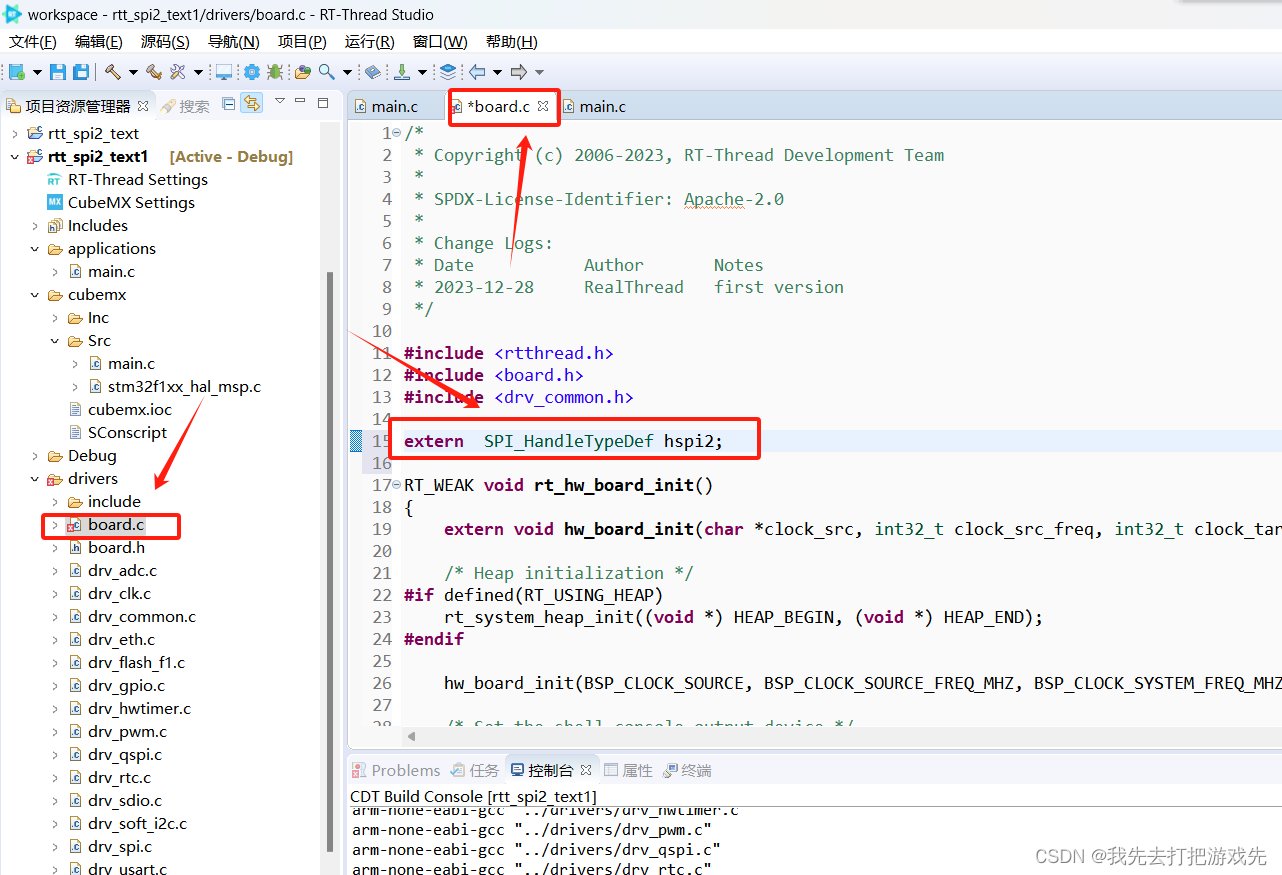Screen dimensions: 1282x875
Task: Click the magnifier Search toolbar icon
Action: (x=326, y=72)
